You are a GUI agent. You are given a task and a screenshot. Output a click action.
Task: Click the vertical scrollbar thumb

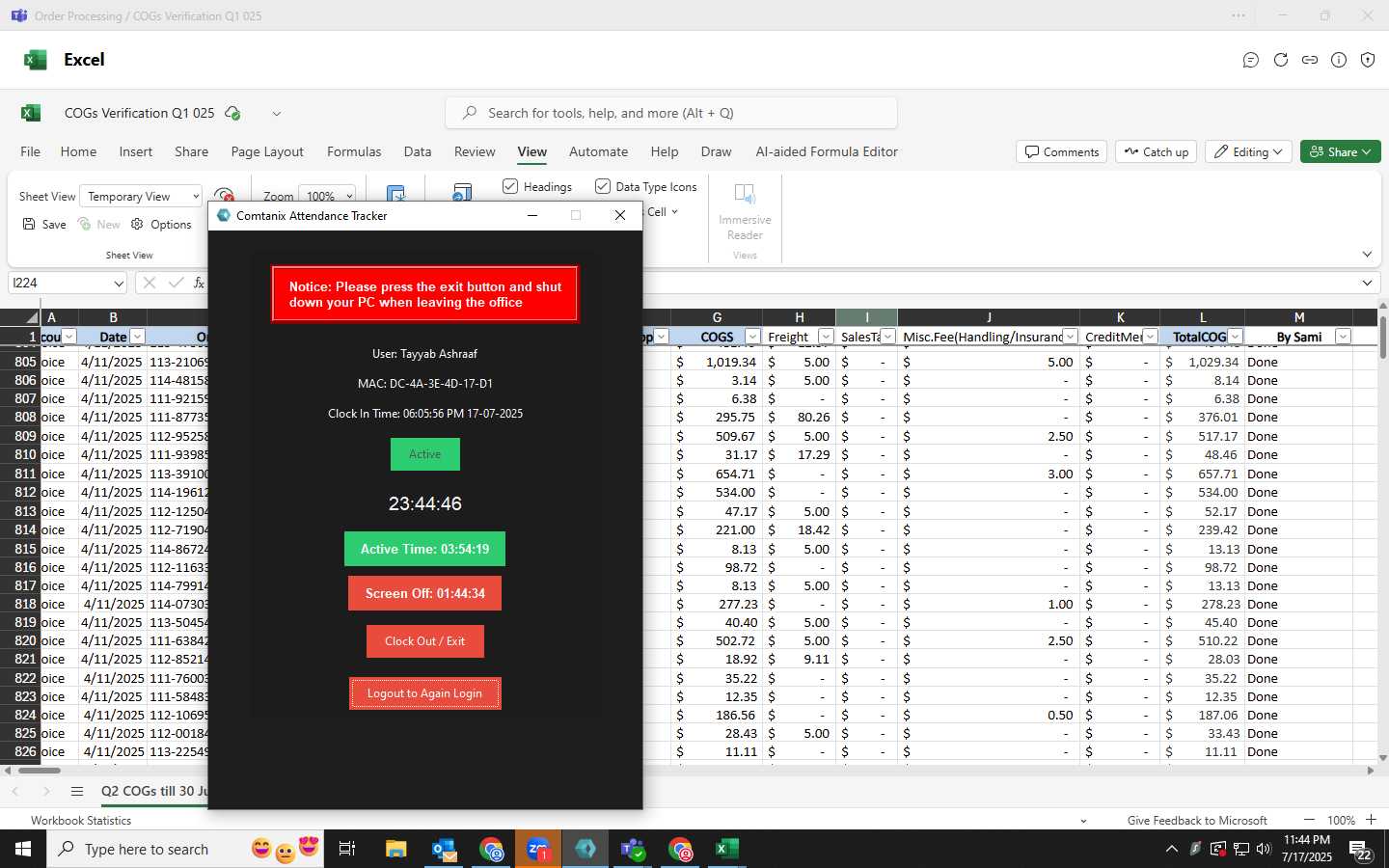click(x=1382, y=336)
